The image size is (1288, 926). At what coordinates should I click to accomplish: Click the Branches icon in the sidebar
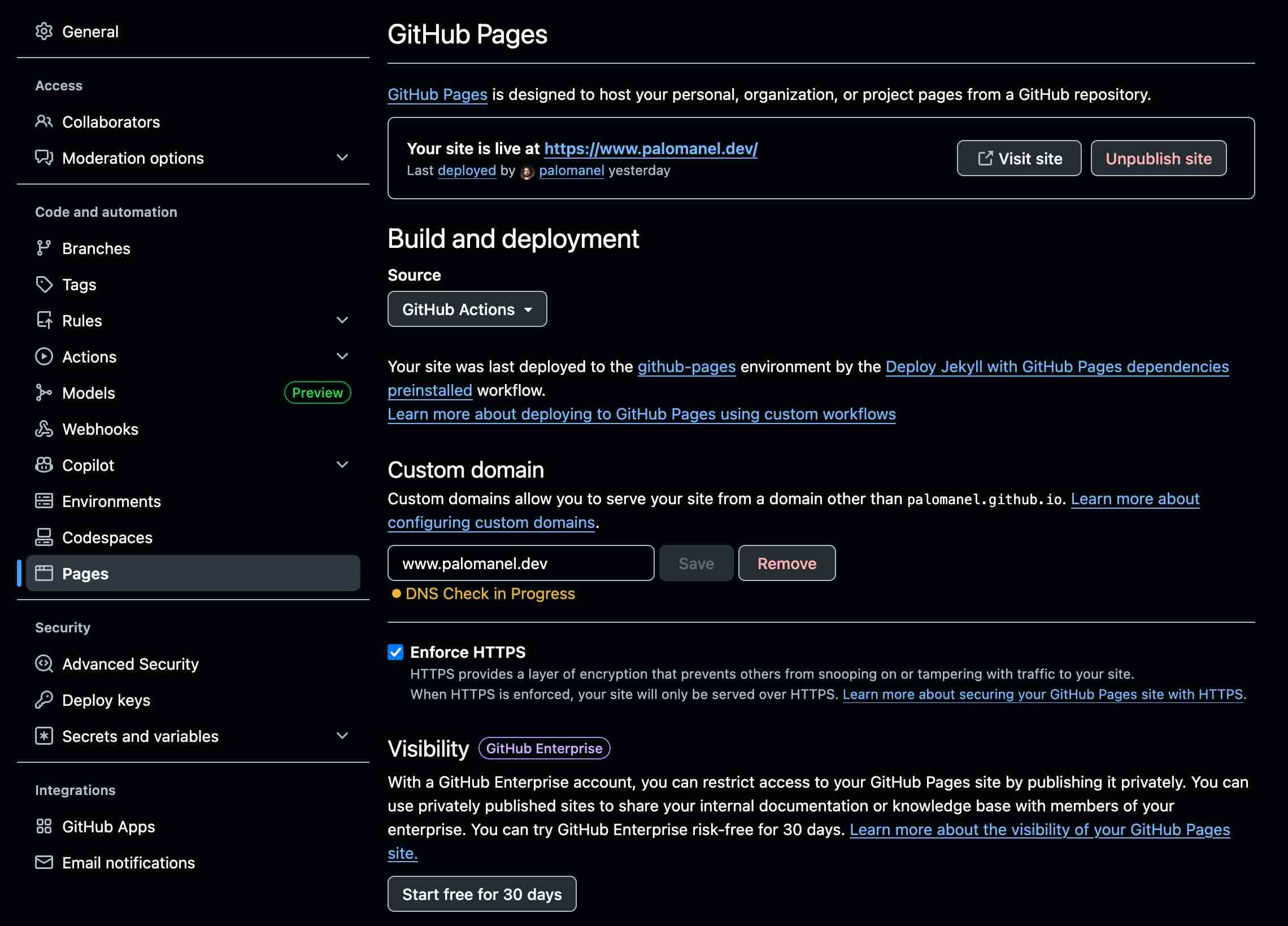coord(44,247)
